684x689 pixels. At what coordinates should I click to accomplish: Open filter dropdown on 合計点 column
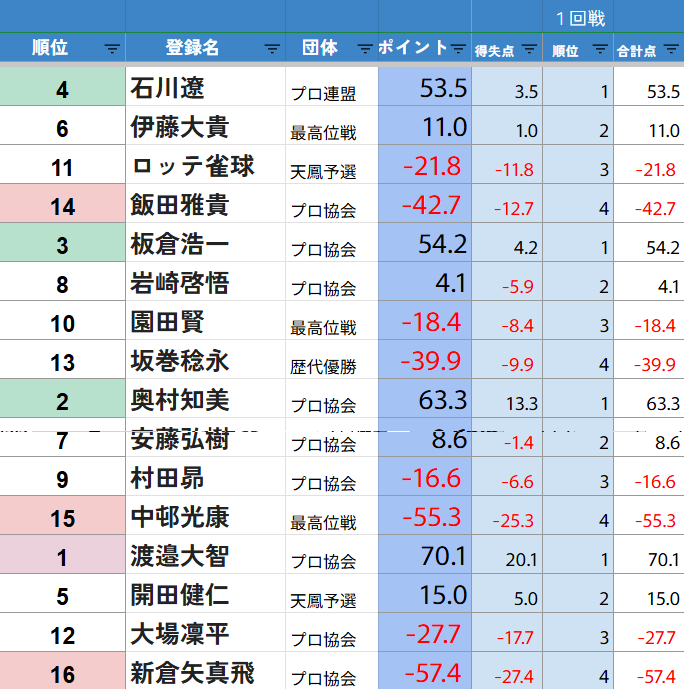[671, 49]
